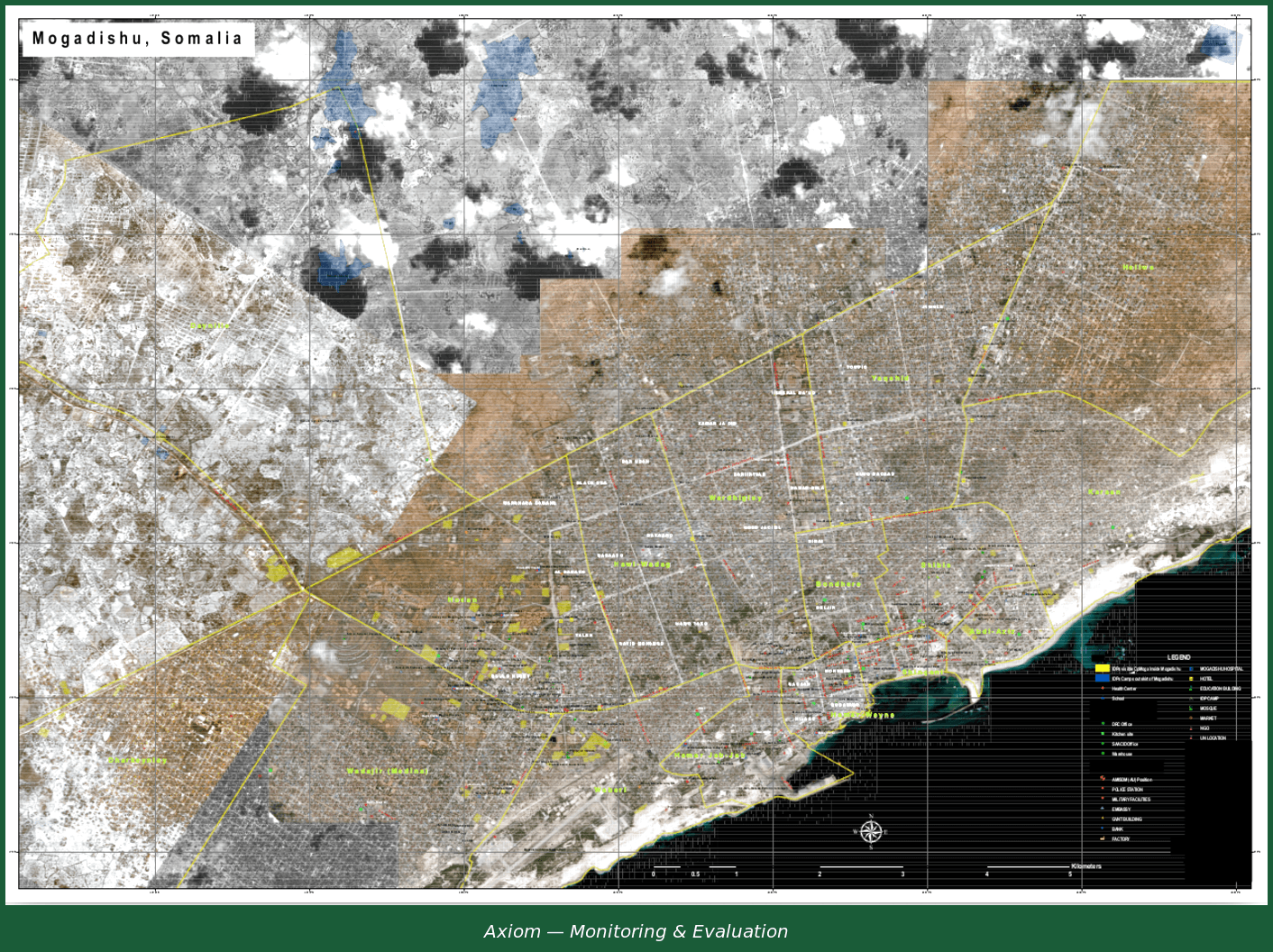Click the School legend symbol
Screen dimensions: 1273x952
(1103, 699)
